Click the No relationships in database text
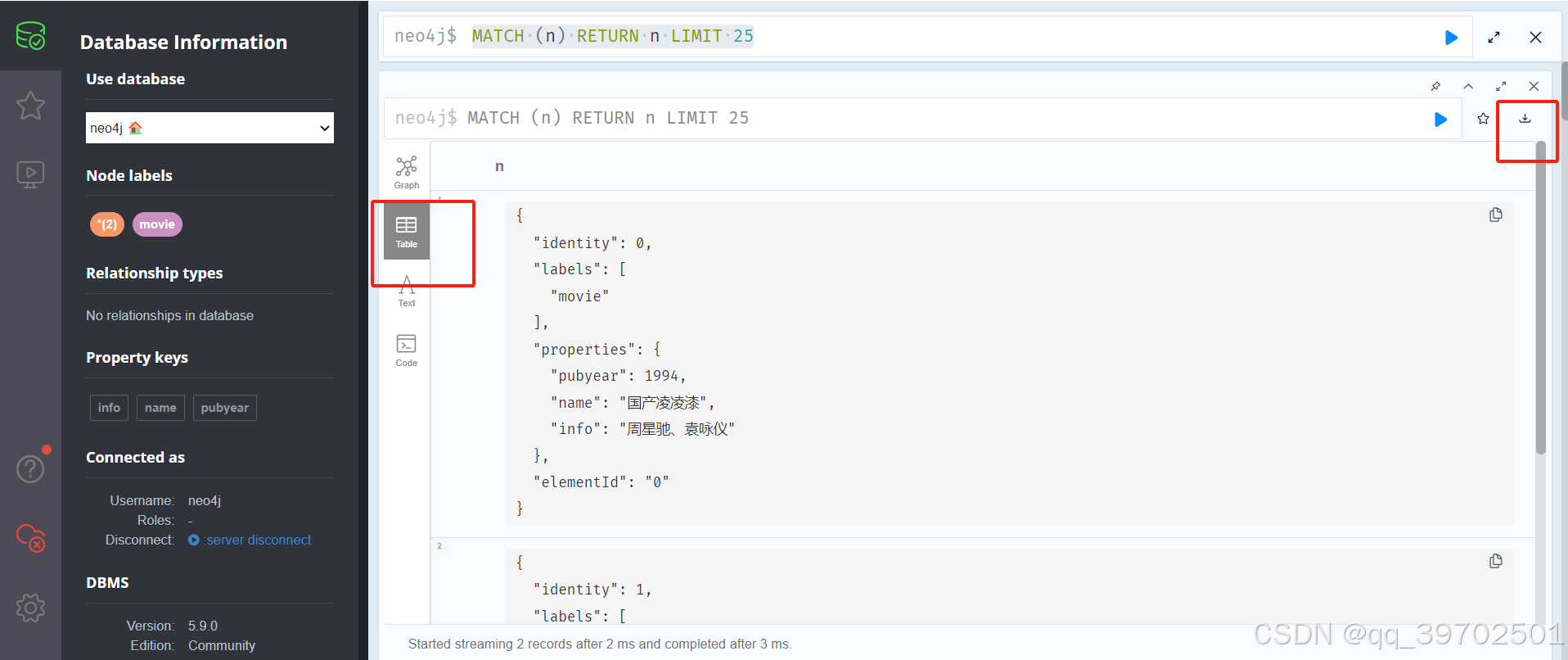Viewport: 1568px width, 660px height. [x=169, y=315]
